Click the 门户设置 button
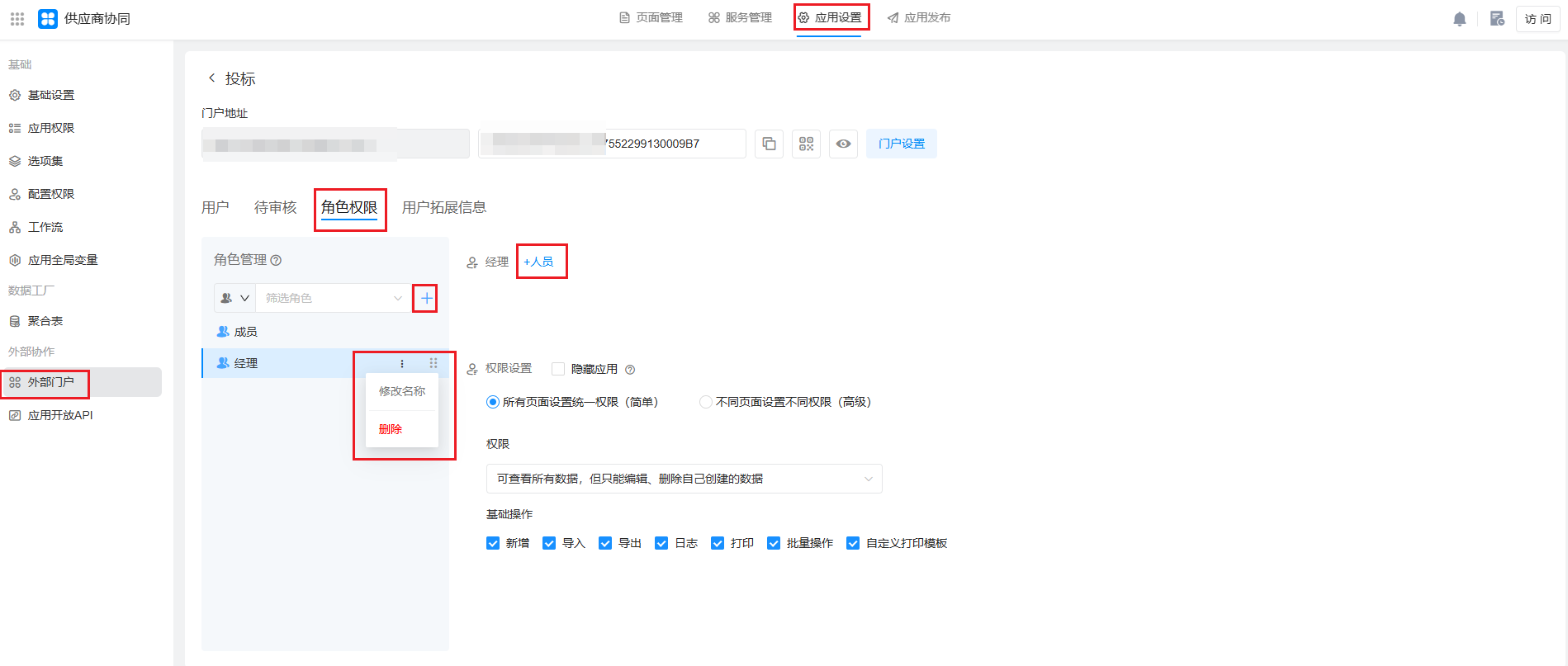1568x666 pixels. click(901, 144)
